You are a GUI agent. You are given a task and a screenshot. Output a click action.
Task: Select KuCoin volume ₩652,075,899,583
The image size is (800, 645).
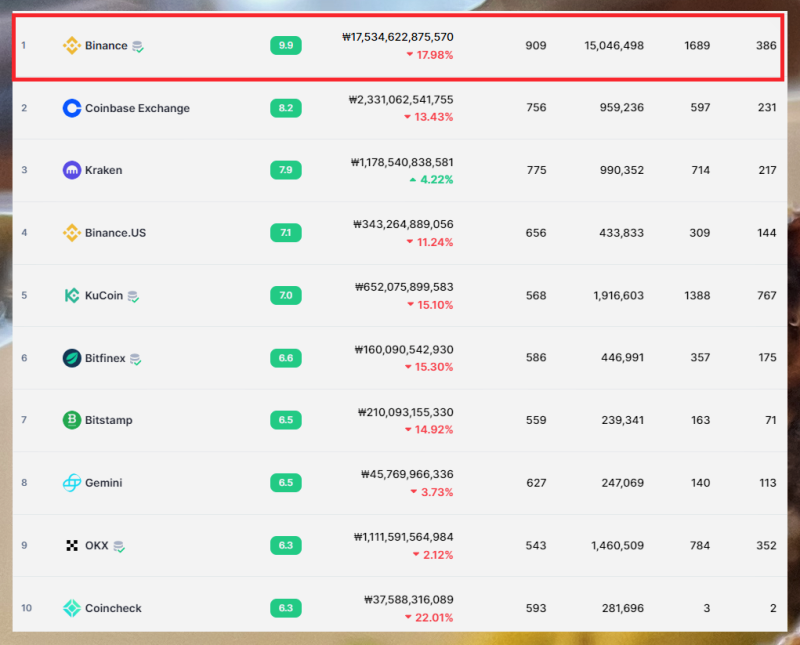[404, 287]
